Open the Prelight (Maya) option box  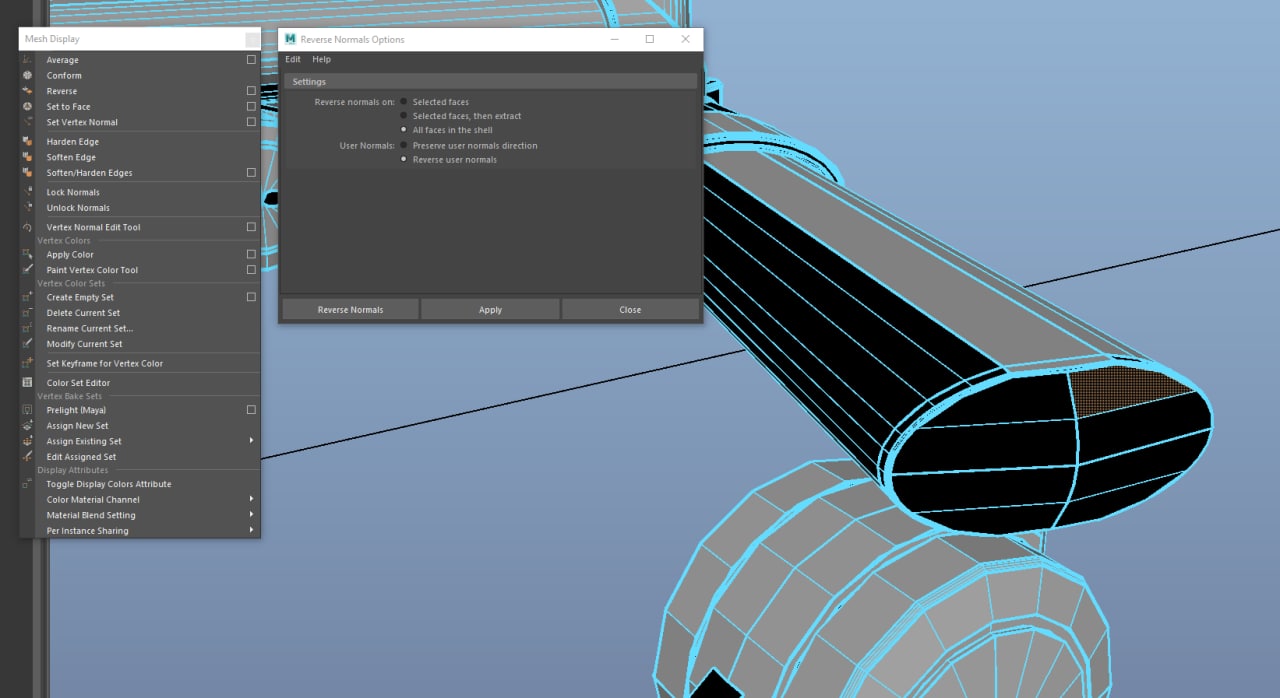coord(251,410)
